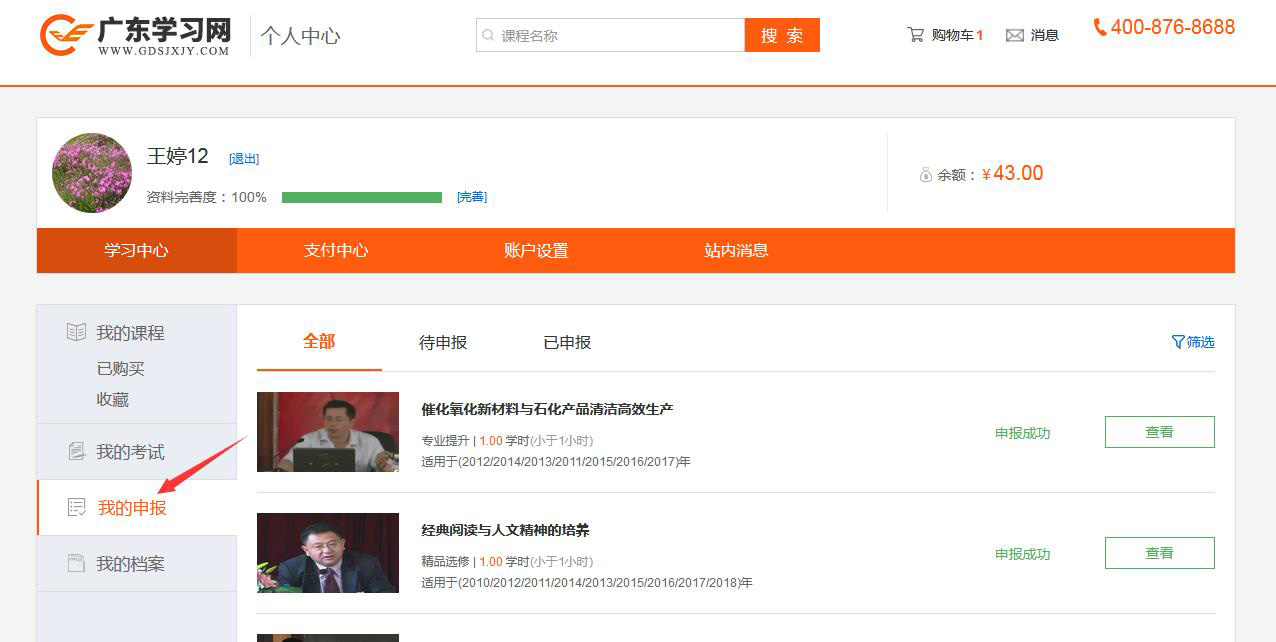Click the 我的考试 sidebar icon

(x=76, y=452)
